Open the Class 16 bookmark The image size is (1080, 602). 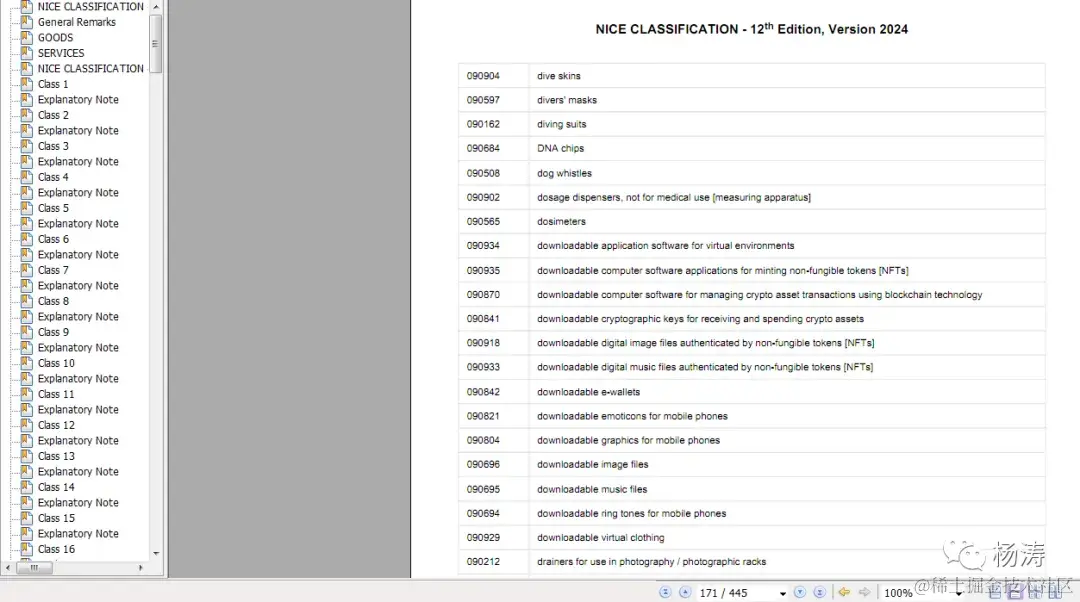(x=56, y=549)
